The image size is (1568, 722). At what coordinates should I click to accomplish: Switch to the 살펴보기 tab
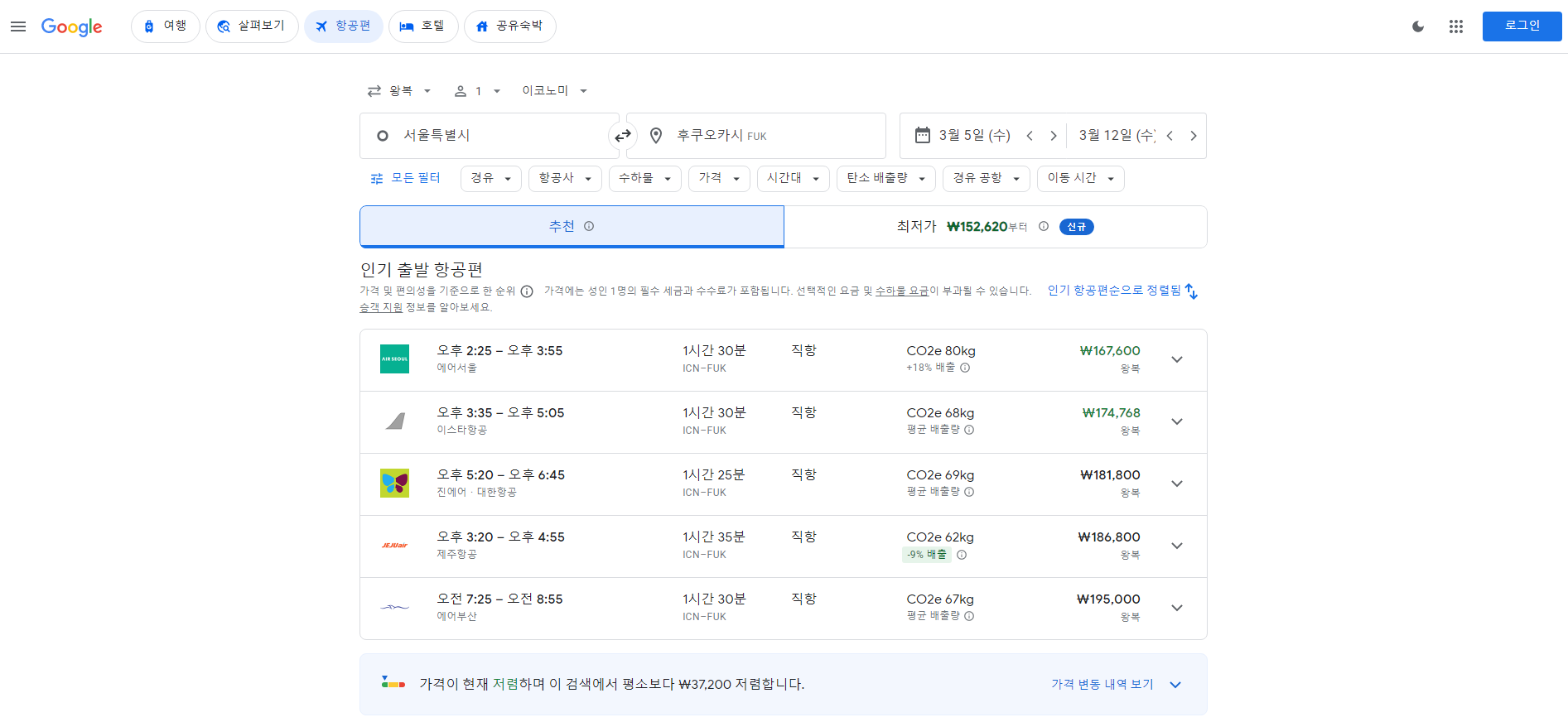point(252,26)
